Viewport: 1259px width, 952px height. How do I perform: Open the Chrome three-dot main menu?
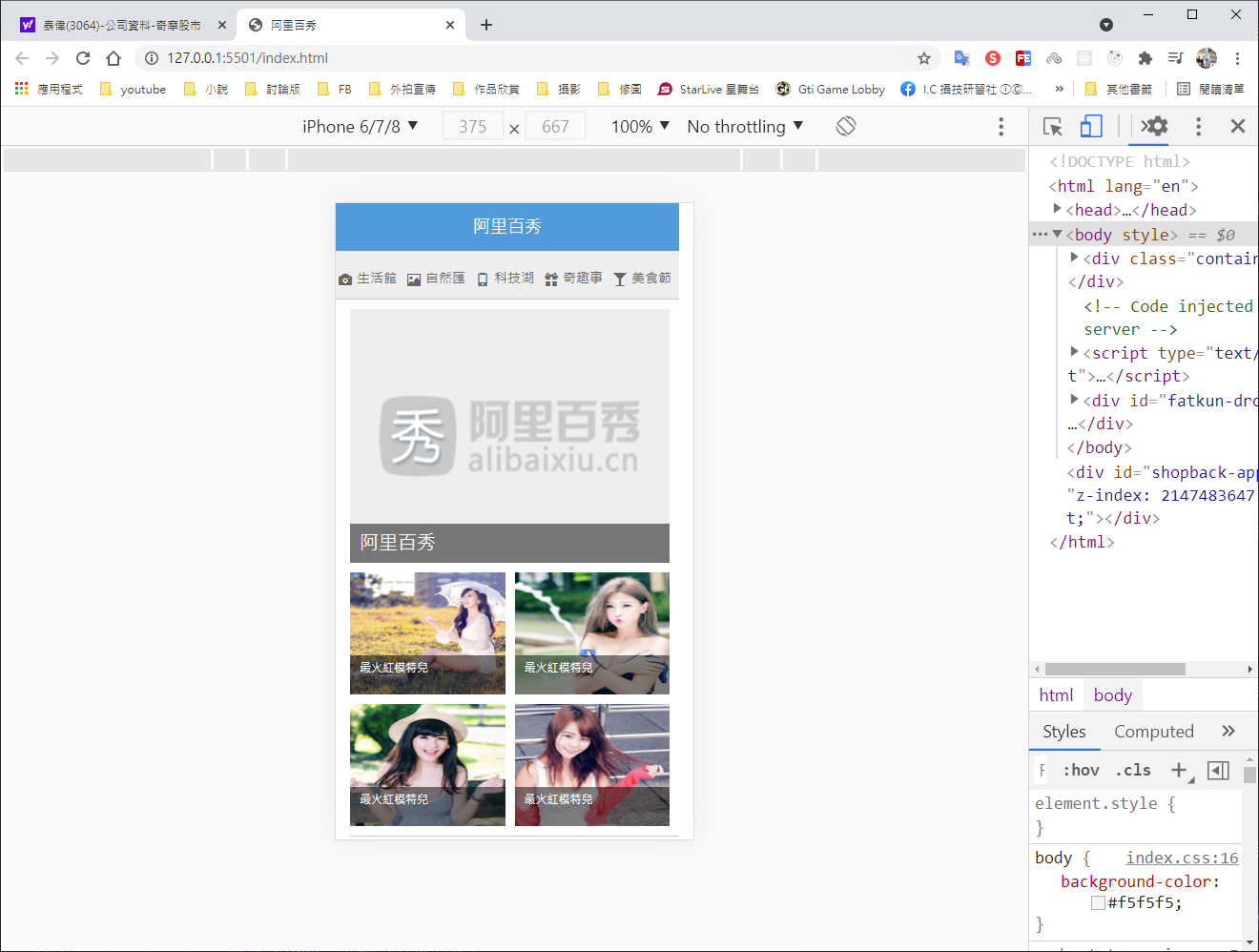pos(1237,58)
